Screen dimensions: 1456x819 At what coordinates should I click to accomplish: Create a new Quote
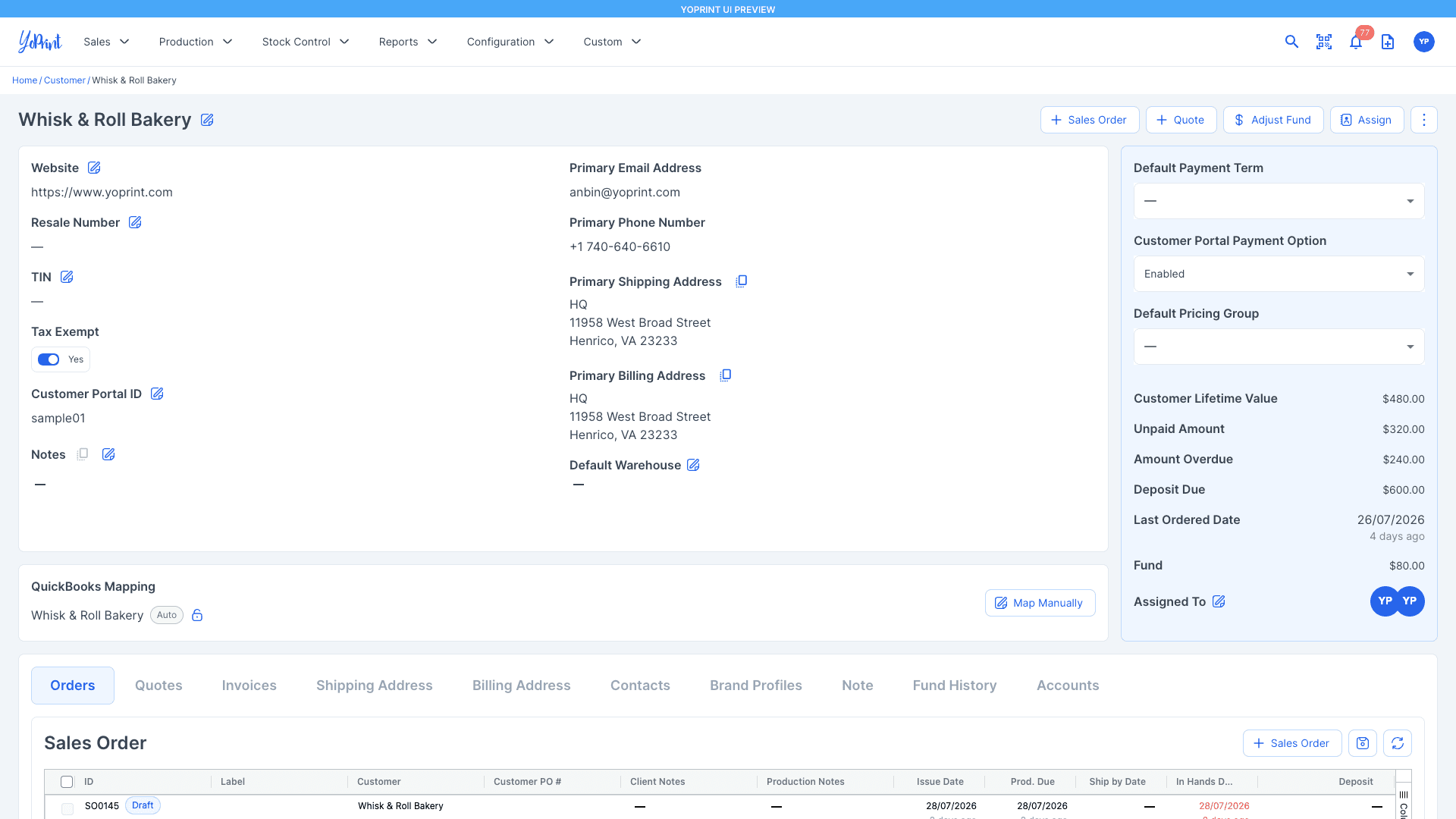point(1181,120)
